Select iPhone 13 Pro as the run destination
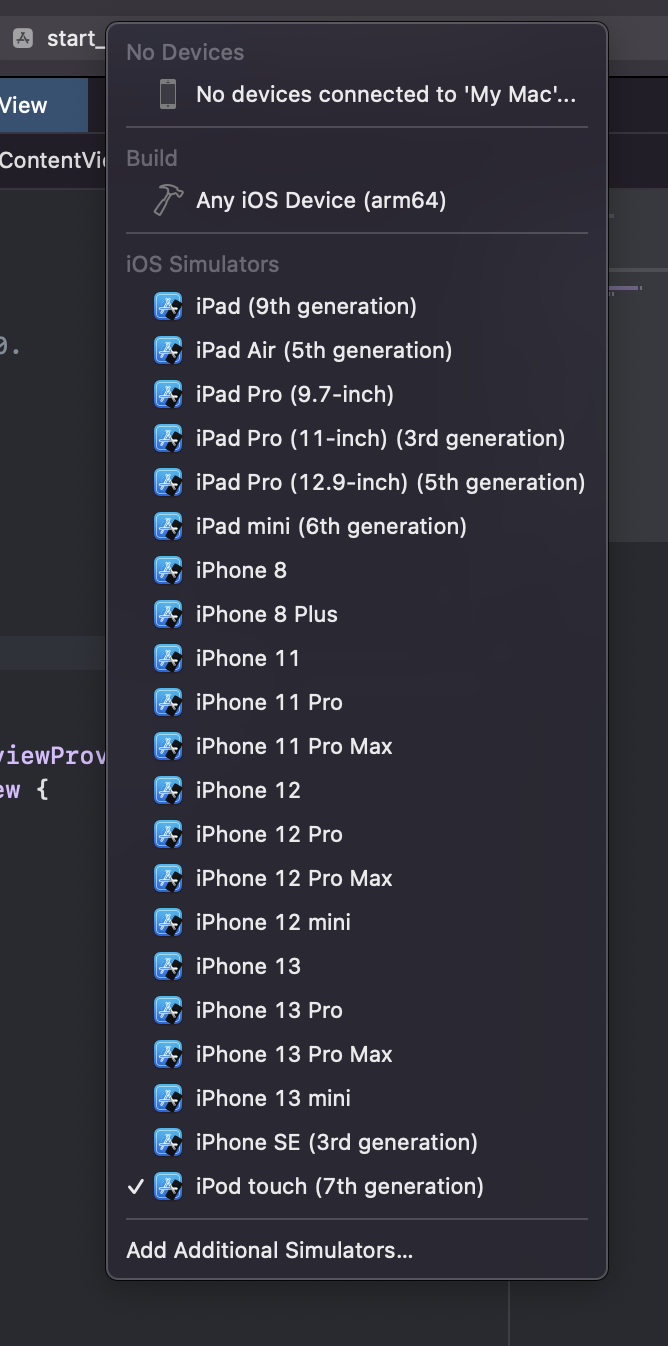Screen dimensions: 668x1346 269,1010
